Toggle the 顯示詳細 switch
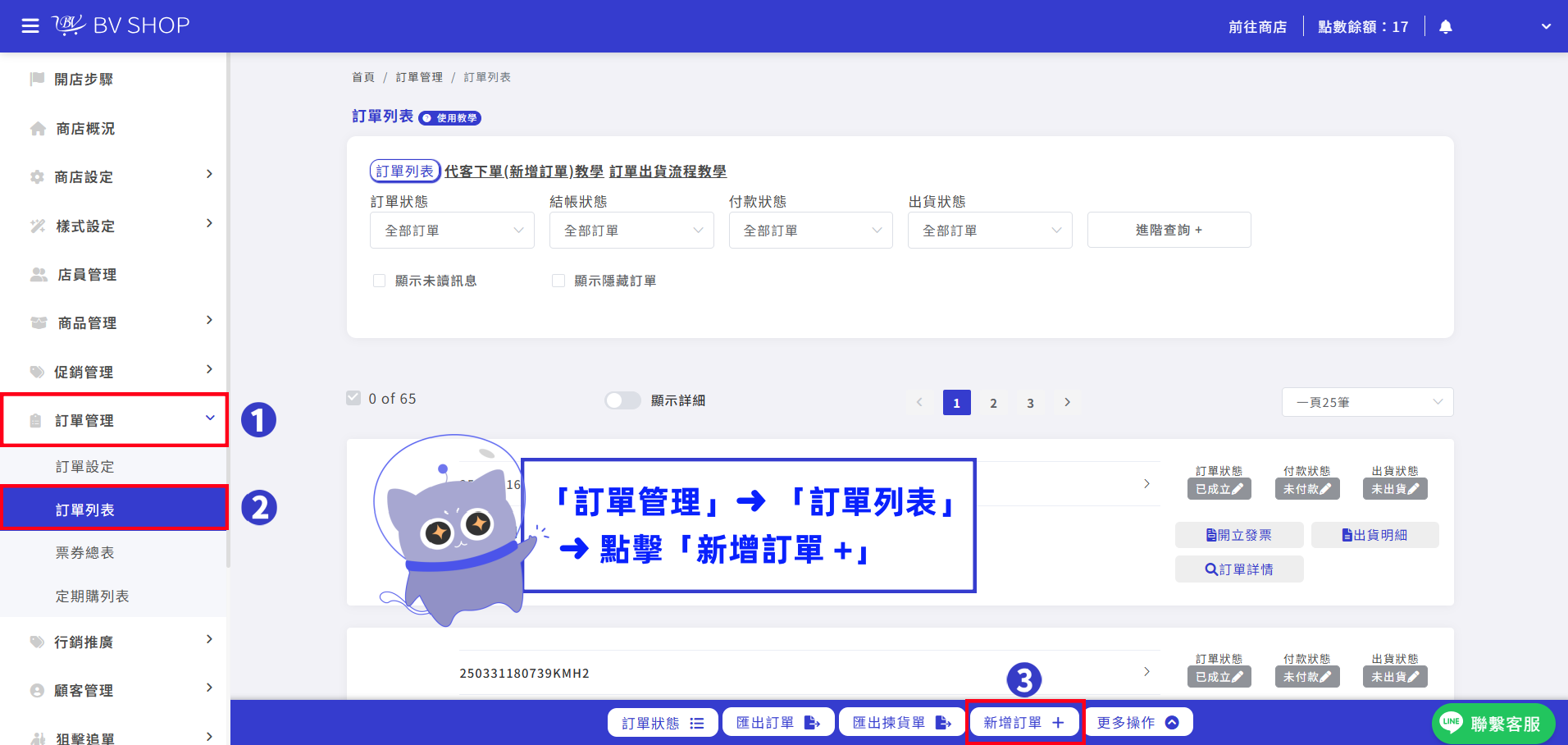The height and width of the screenshot is (745, 1568). [622, 400]
